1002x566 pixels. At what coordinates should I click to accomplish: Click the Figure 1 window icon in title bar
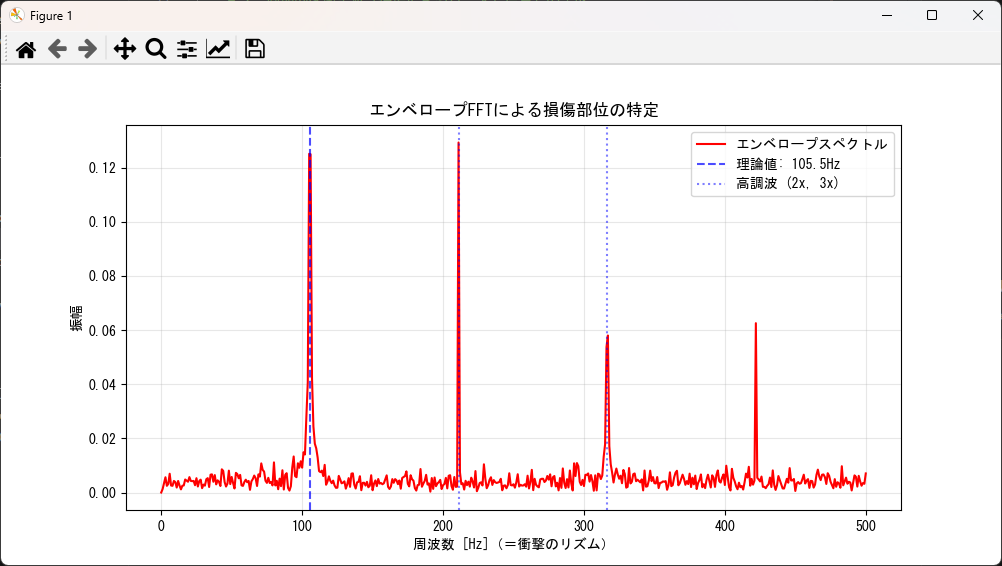tap(17, 15)
